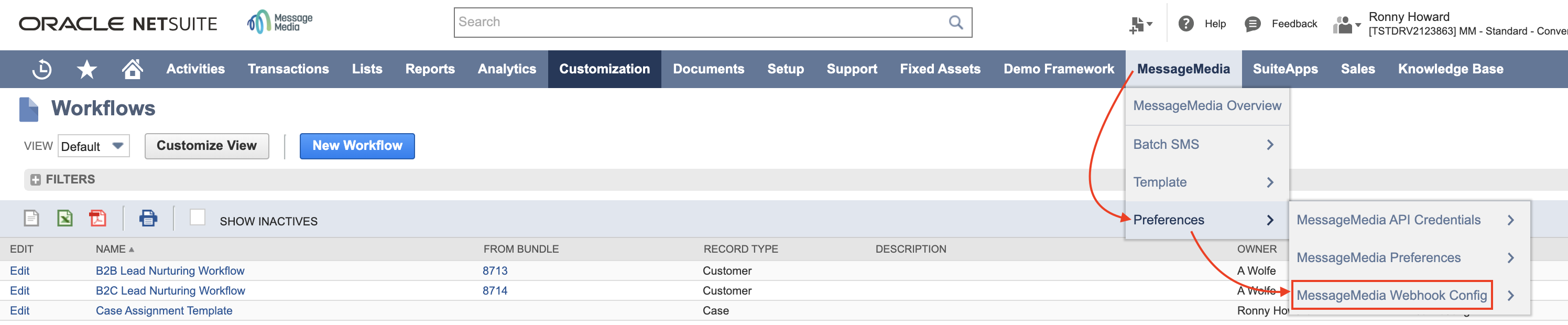Export list to Excel icon
Image resolution: width=1568 pixels, height=325 pixels.
pyautogui.click(x=64, y=218)
